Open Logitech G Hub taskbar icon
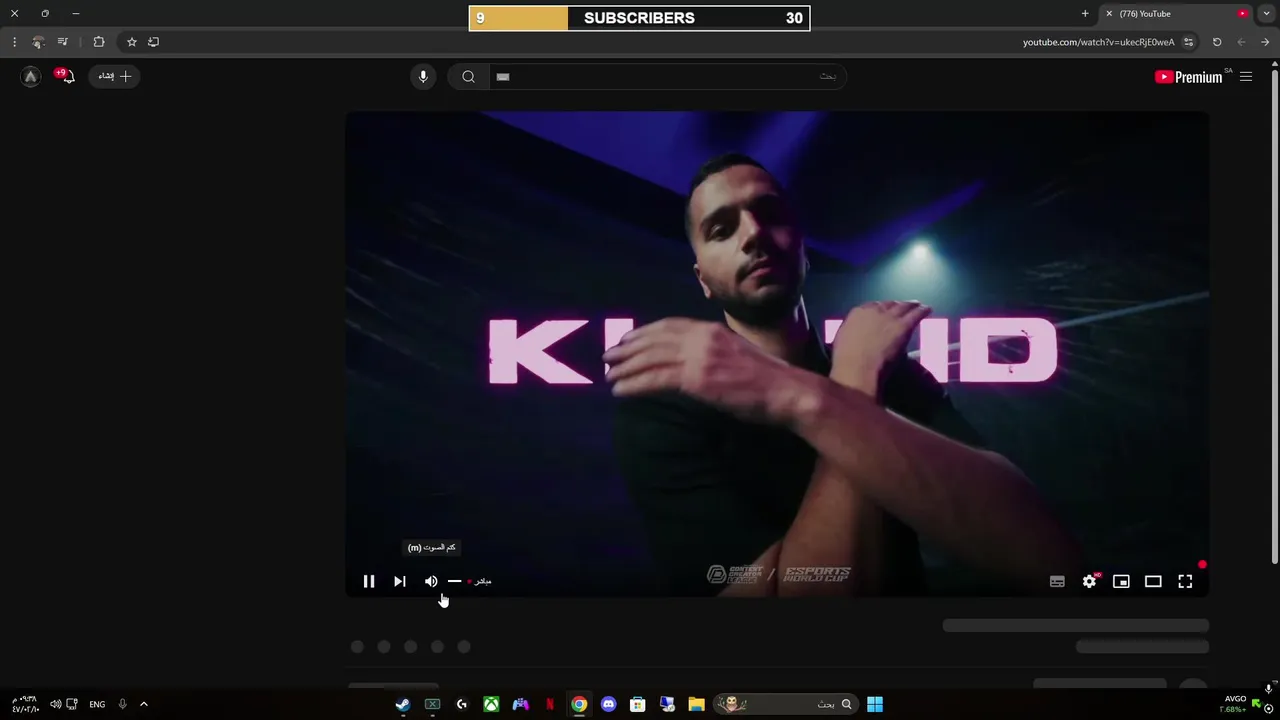 pos(462,704)
